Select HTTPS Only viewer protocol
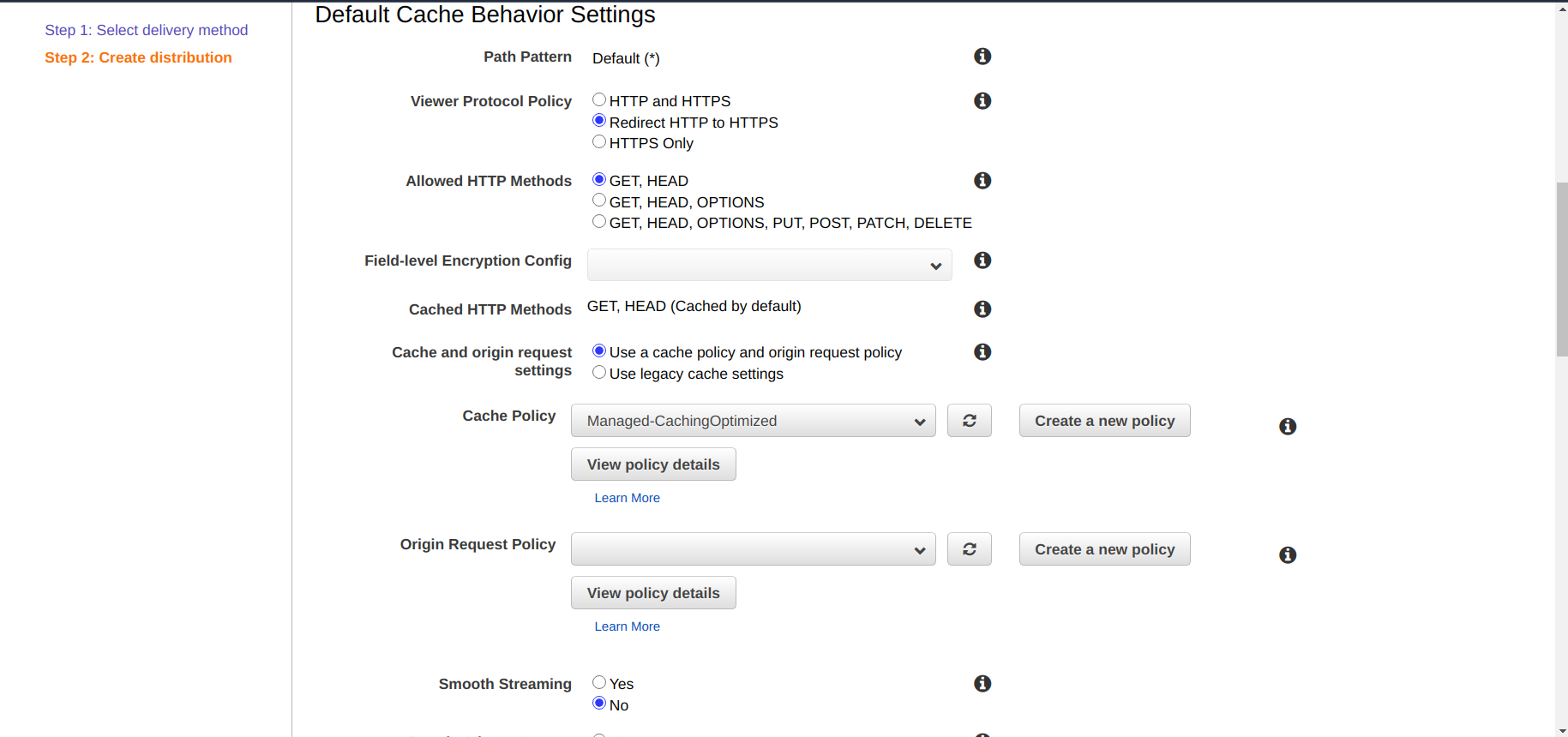The image size is (1568, 737). click(599, 142)
